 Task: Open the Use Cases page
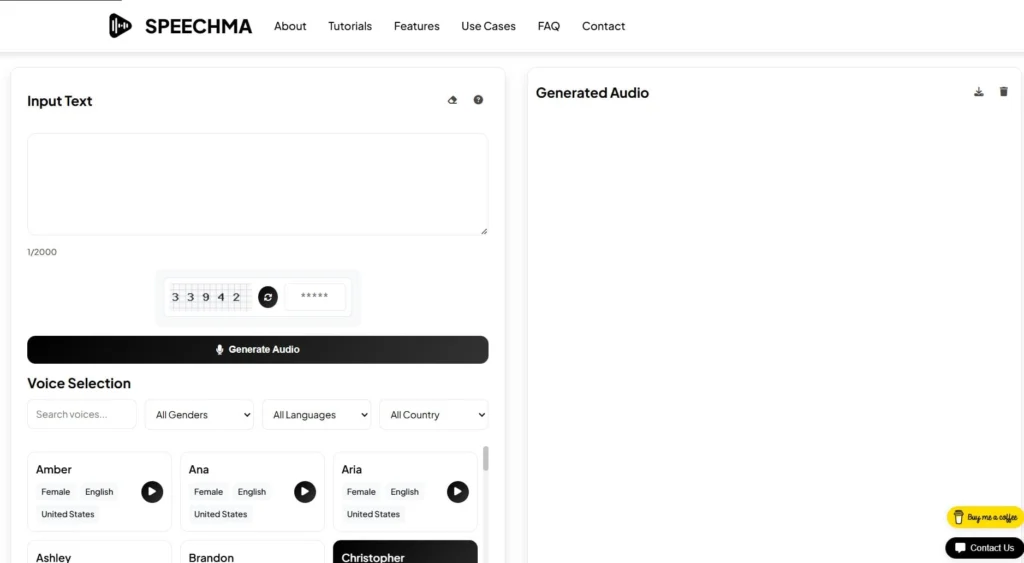(488, 26)
